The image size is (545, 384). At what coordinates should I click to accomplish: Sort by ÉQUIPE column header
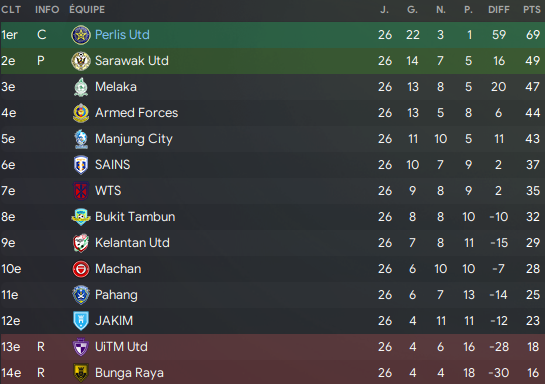pyautogui.click(x=87, y=9)
